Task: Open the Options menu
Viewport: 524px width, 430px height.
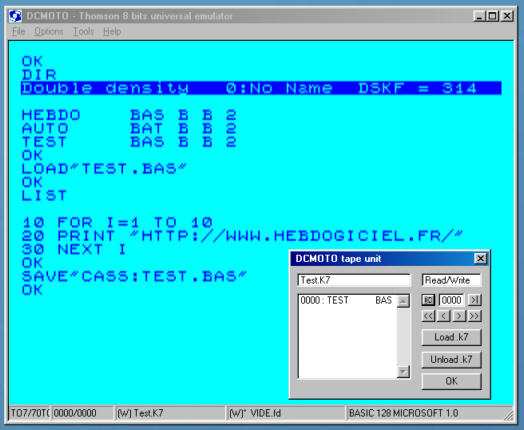Action: [x=49, y=32]
